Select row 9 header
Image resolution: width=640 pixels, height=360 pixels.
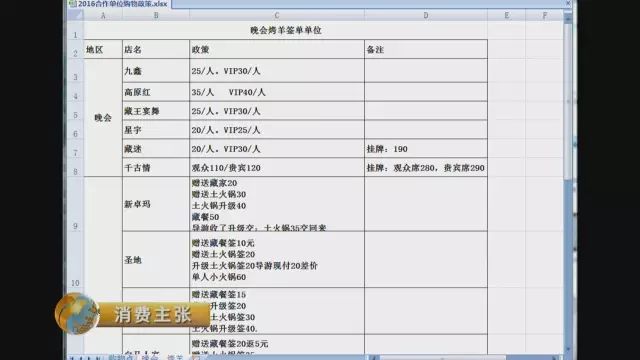[76, 204]
